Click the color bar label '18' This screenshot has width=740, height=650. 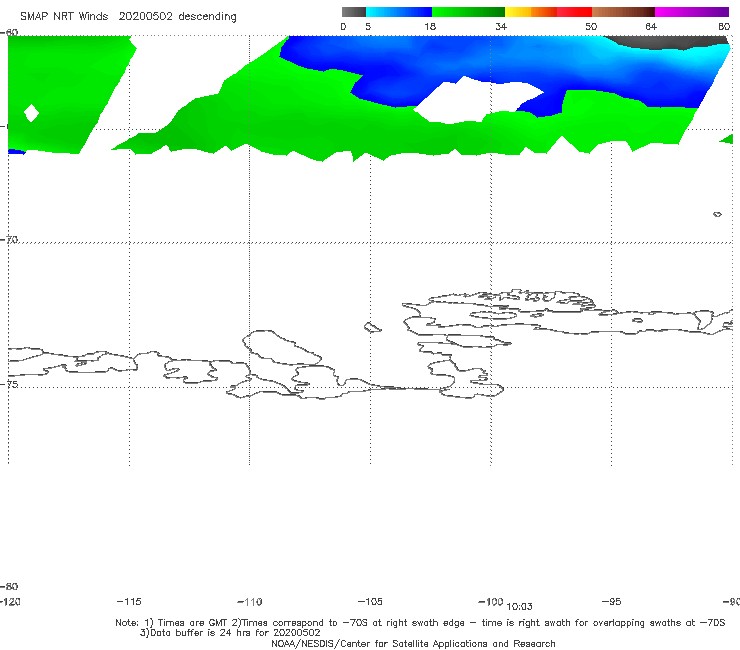click(x=429, y=26)
